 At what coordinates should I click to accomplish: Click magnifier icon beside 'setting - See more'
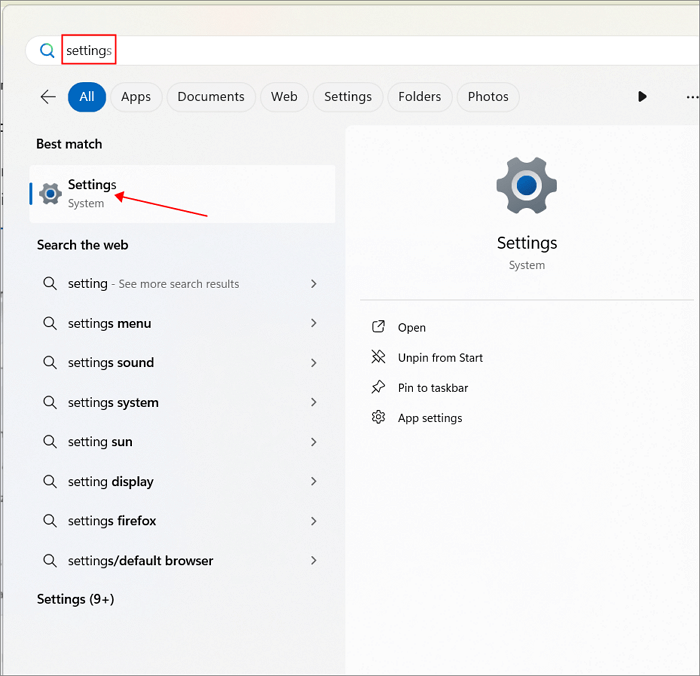(x=50, y=283)
